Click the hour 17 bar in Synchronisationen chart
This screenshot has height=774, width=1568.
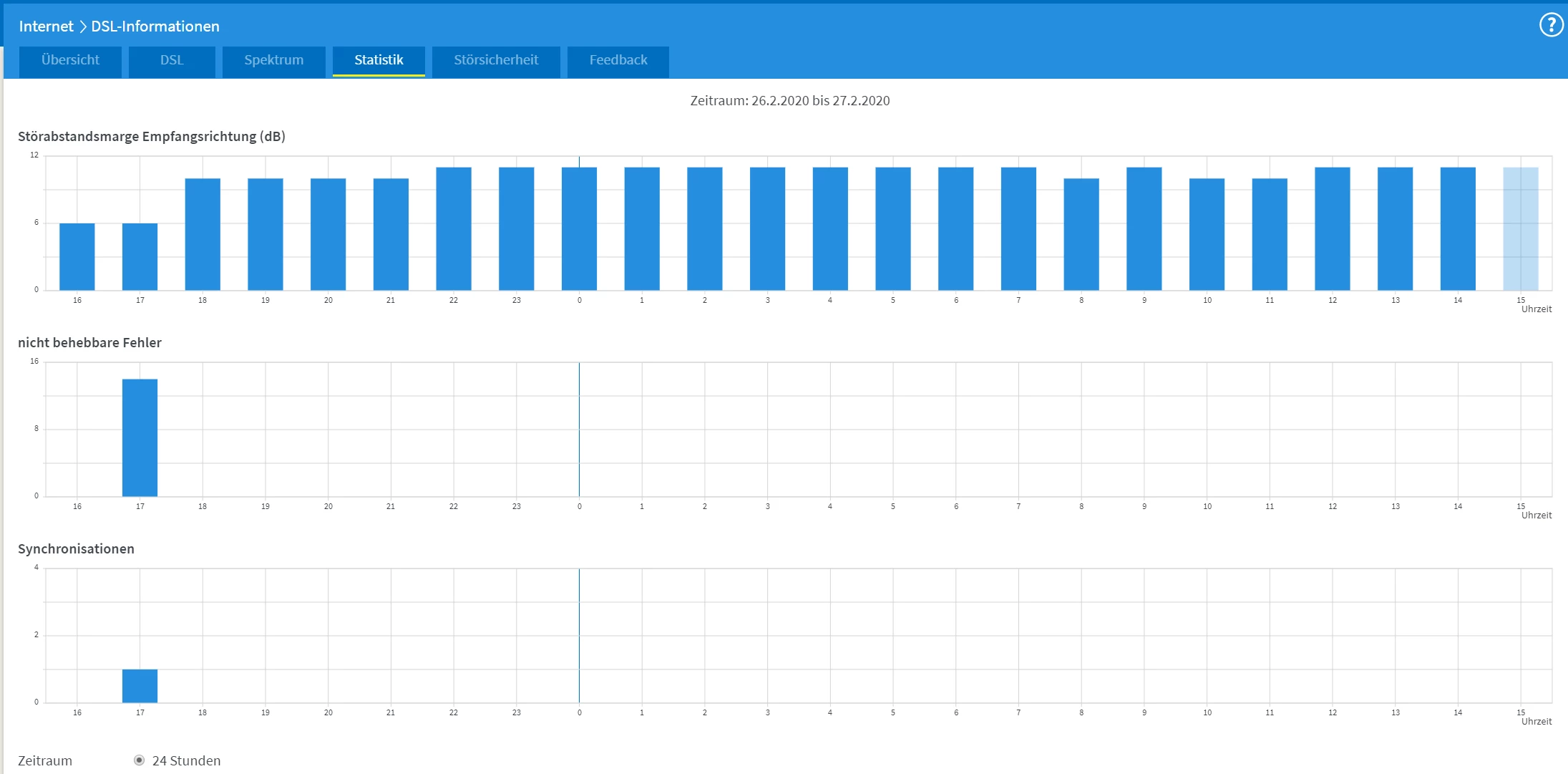tap(140, 686)
